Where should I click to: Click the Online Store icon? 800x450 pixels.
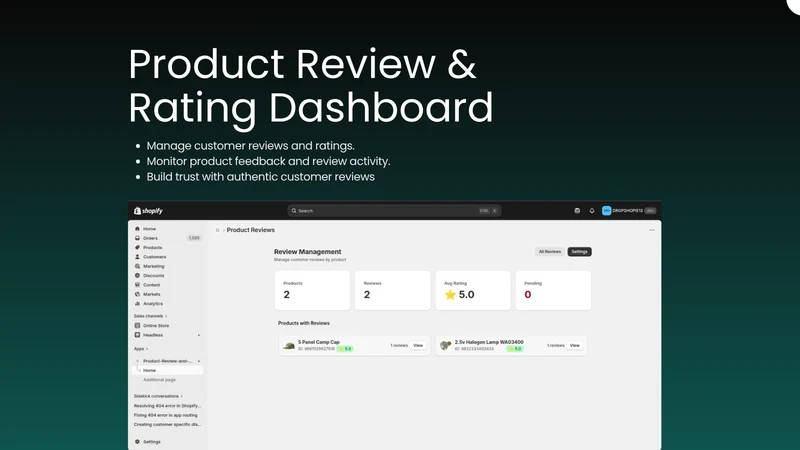click(x=137, y=326)
